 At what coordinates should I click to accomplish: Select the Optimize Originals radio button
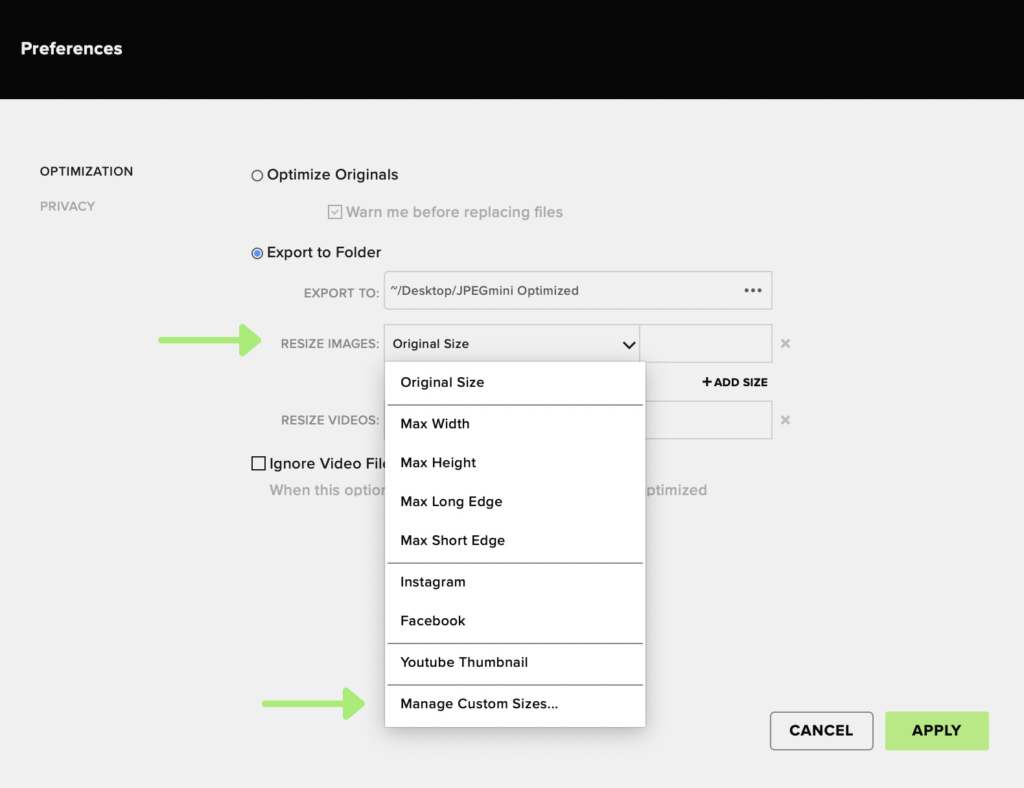[257, 175]
